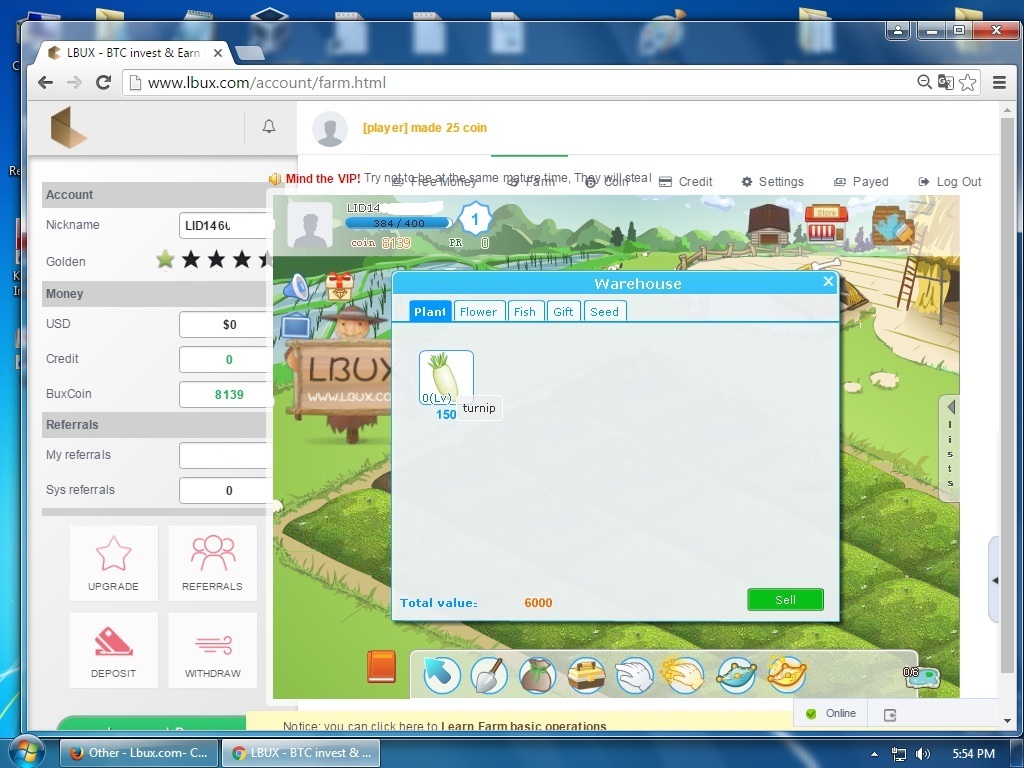Open the gift box icon
Screen dimensions: 1024x768
pos(340,286)
